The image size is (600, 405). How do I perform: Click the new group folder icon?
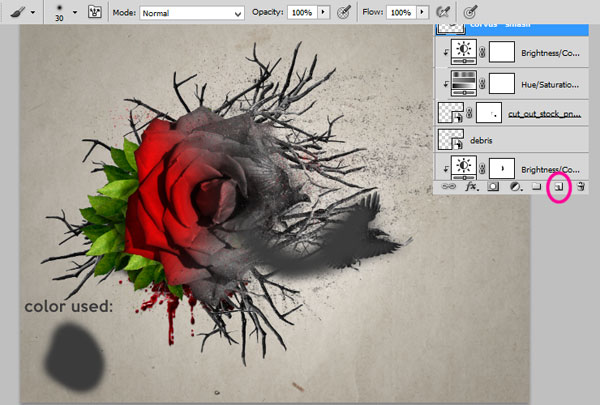click(x=537, y=186)
